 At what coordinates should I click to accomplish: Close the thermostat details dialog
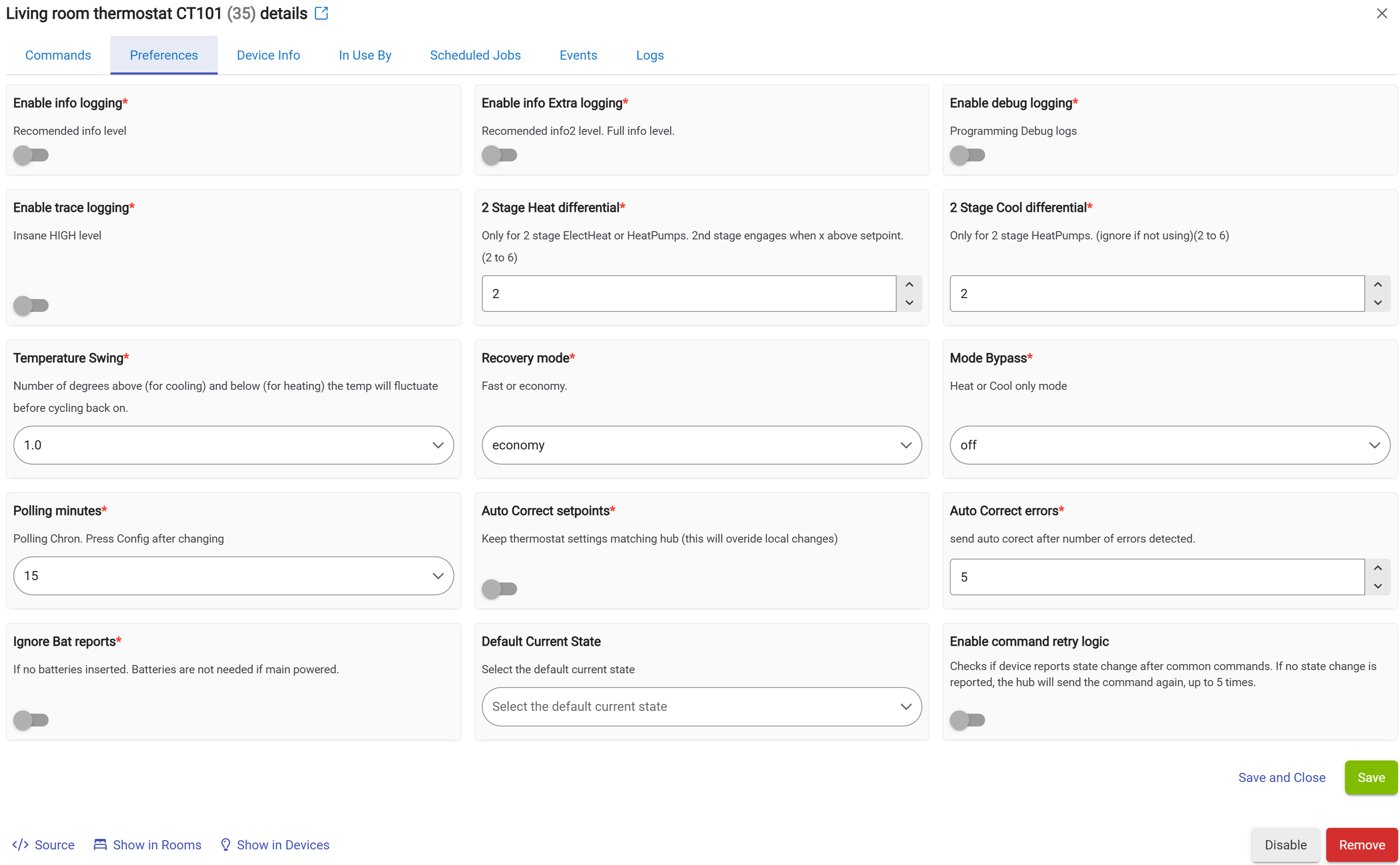pos(1381,13)
